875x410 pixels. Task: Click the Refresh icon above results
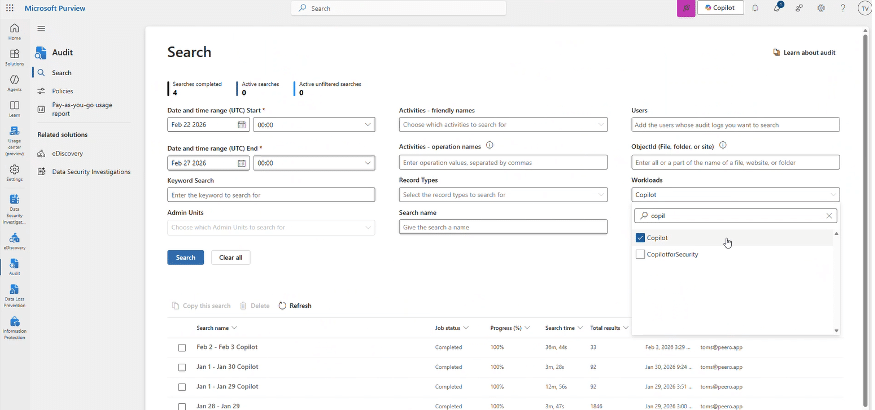coord(282,305)
